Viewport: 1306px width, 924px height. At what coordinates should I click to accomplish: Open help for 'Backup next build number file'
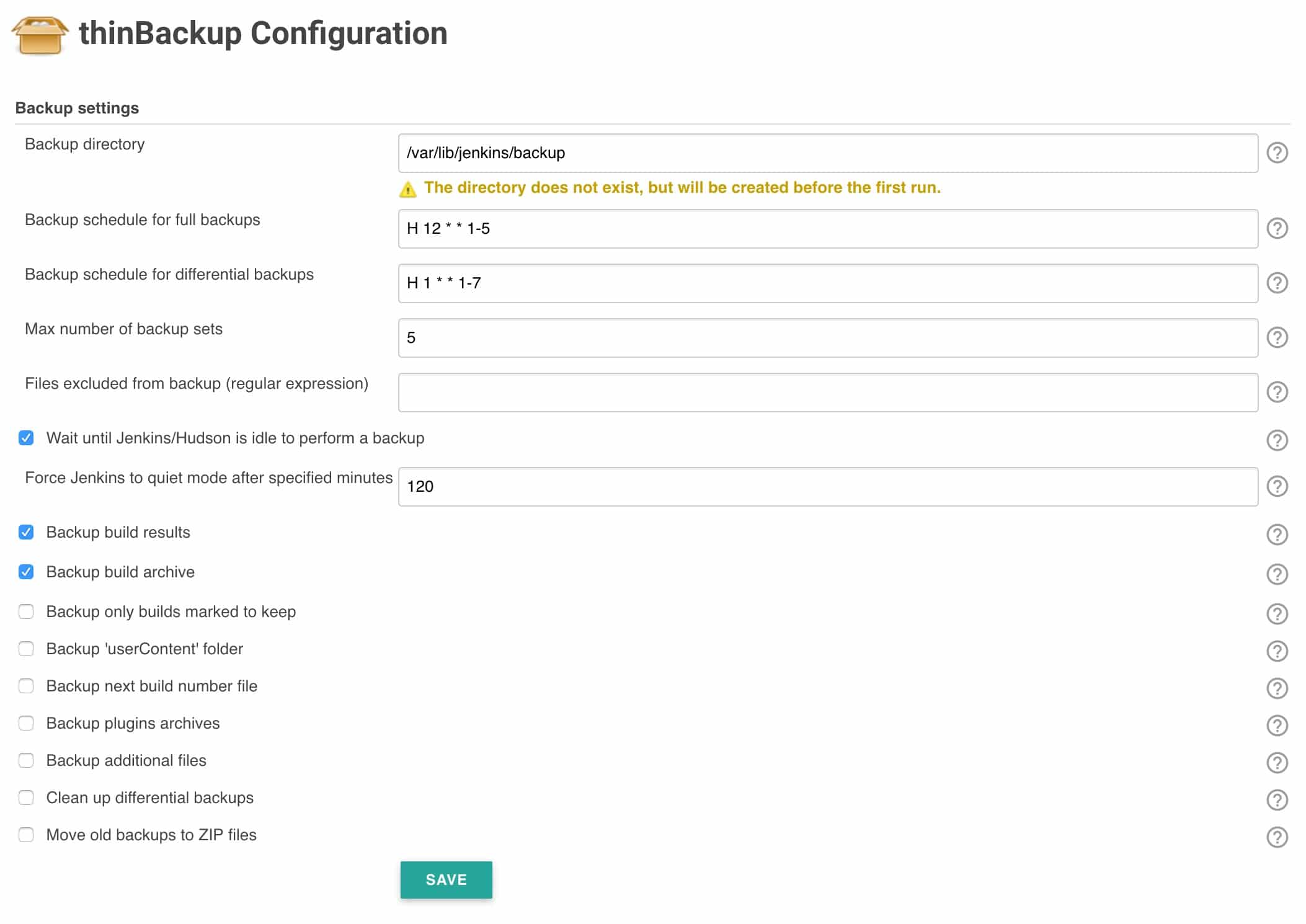(1277, 686)
